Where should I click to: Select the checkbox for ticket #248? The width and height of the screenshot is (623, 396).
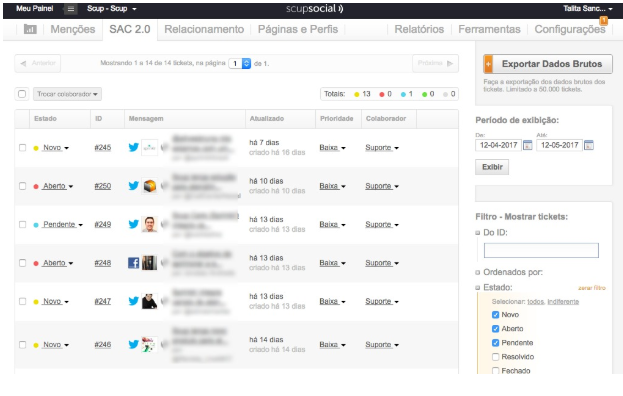coord(23,263)
